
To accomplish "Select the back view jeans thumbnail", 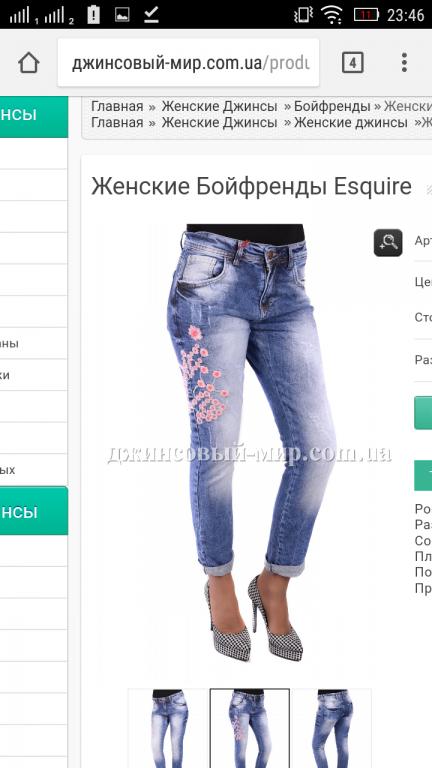I will 332,728.
